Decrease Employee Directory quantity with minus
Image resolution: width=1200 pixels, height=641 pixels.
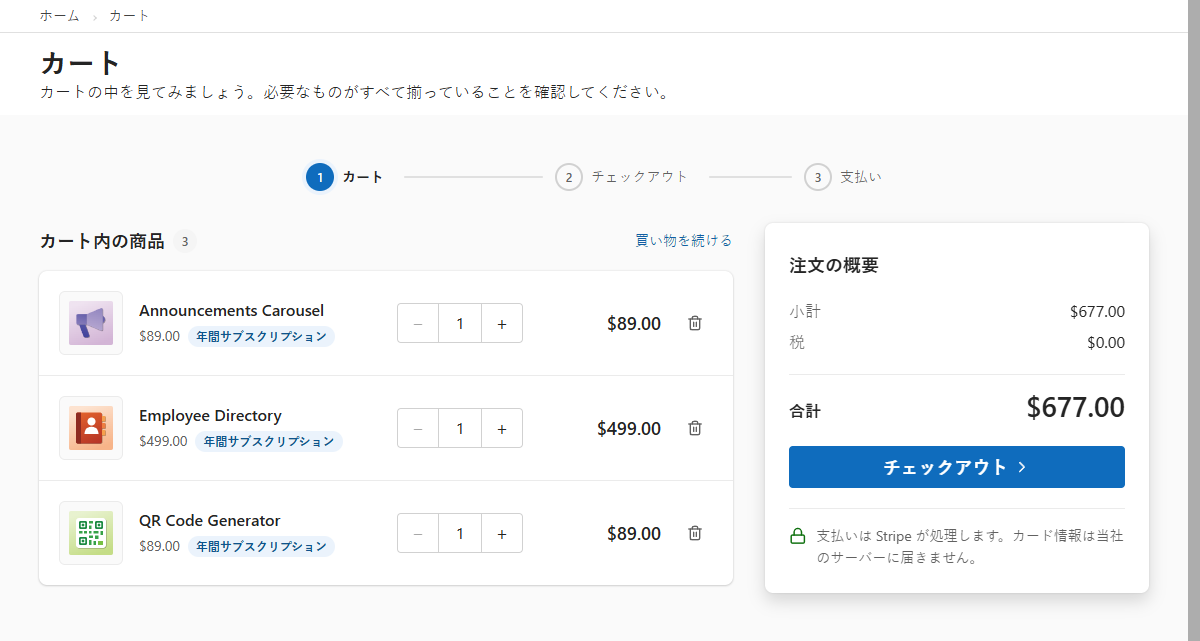coord(418,428)
